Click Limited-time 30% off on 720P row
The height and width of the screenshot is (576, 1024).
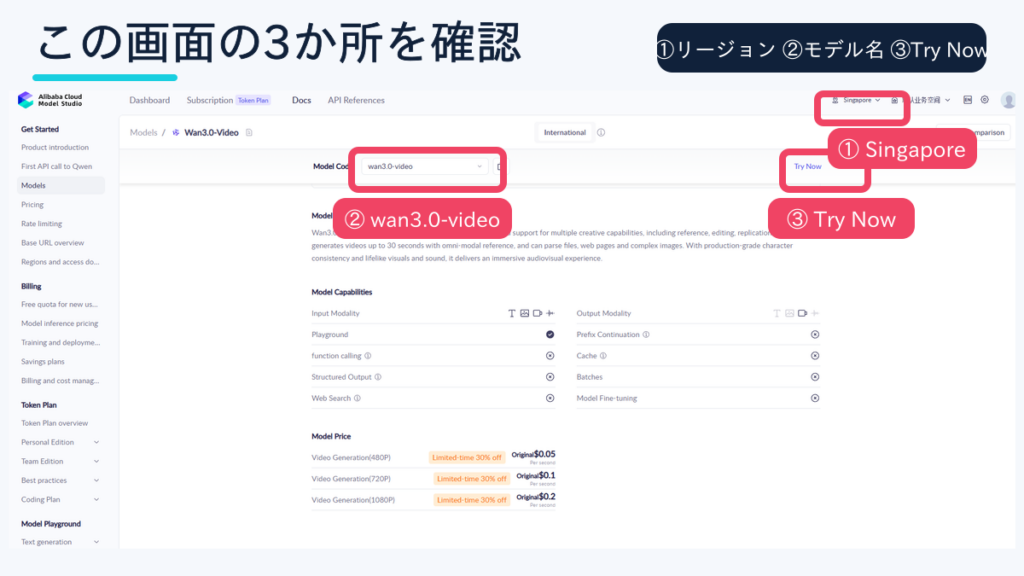(472, 479)
